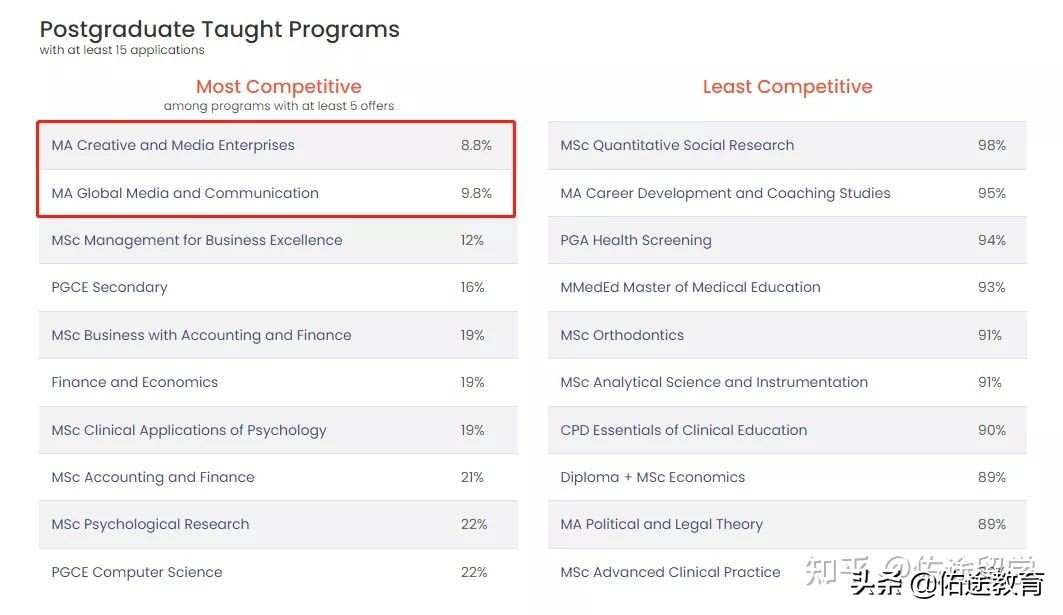This screenshot has width=1063, height=615.
Task: Select the MSc Orthodontics program
Action: [622, 335]
